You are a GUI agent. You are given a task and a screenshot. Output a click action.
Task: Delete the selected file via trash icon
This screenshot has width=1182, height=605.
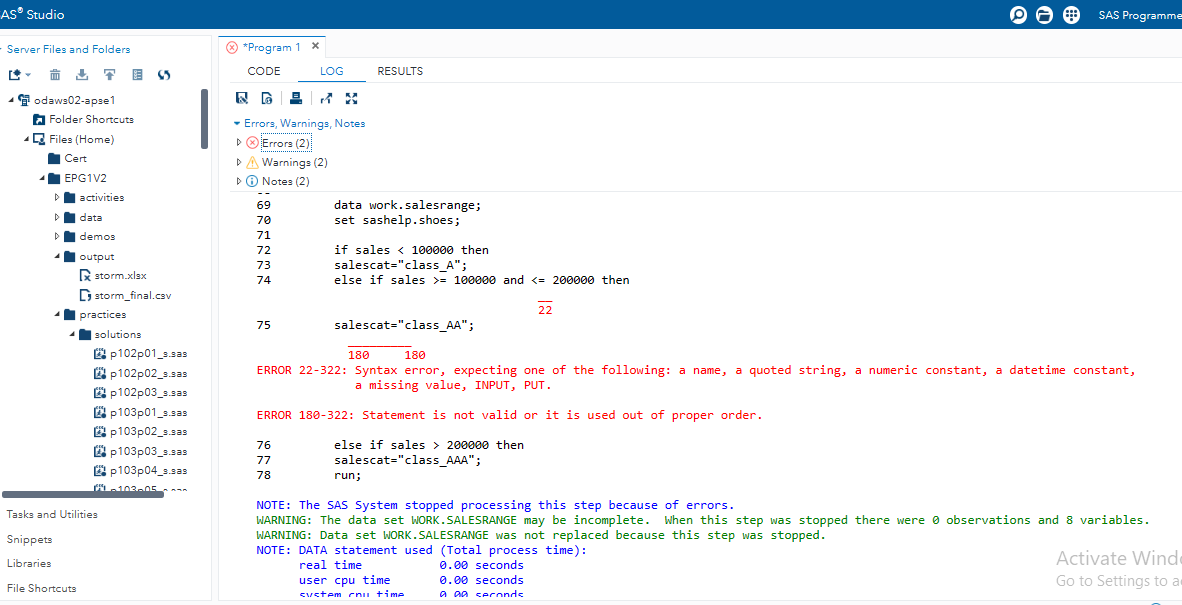pos(54,73)
